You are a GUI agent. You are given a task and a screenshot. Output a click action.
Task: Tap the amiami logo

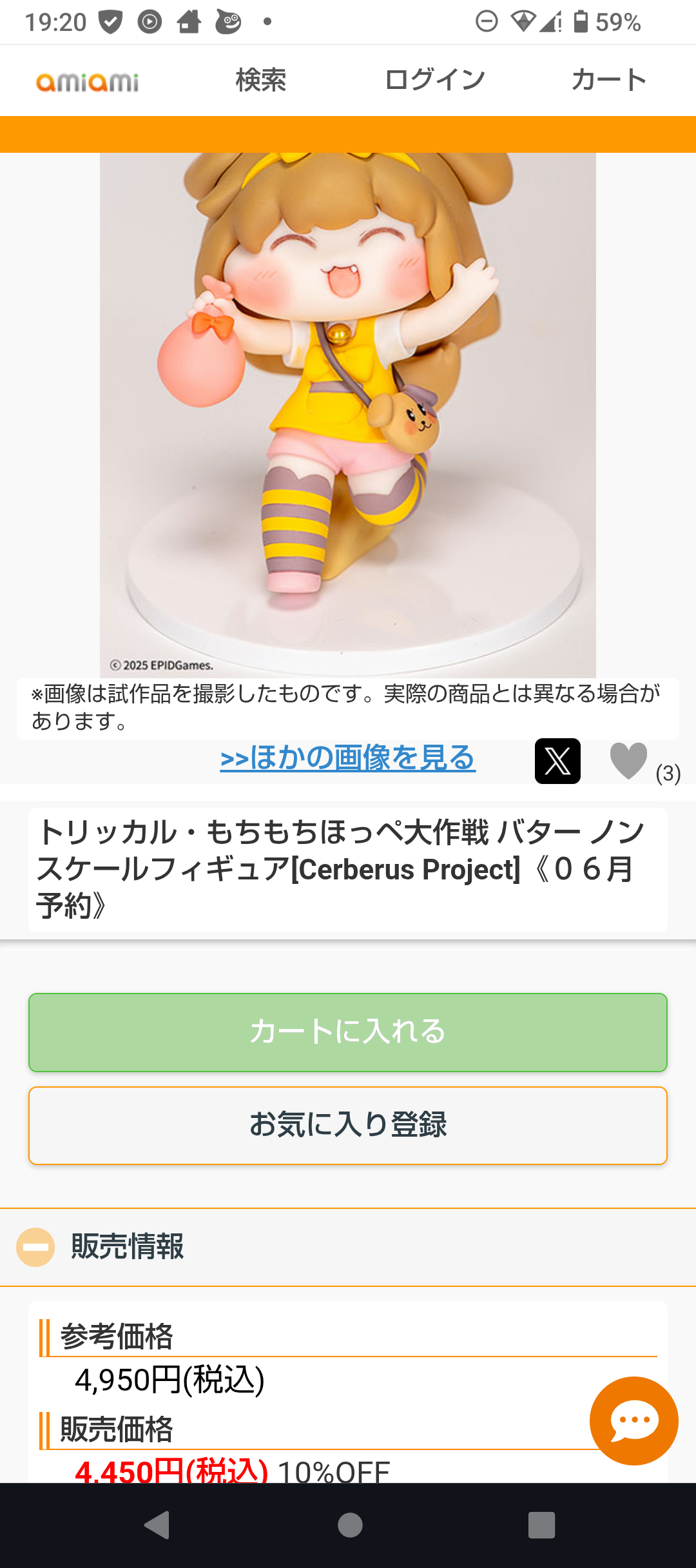88,81
